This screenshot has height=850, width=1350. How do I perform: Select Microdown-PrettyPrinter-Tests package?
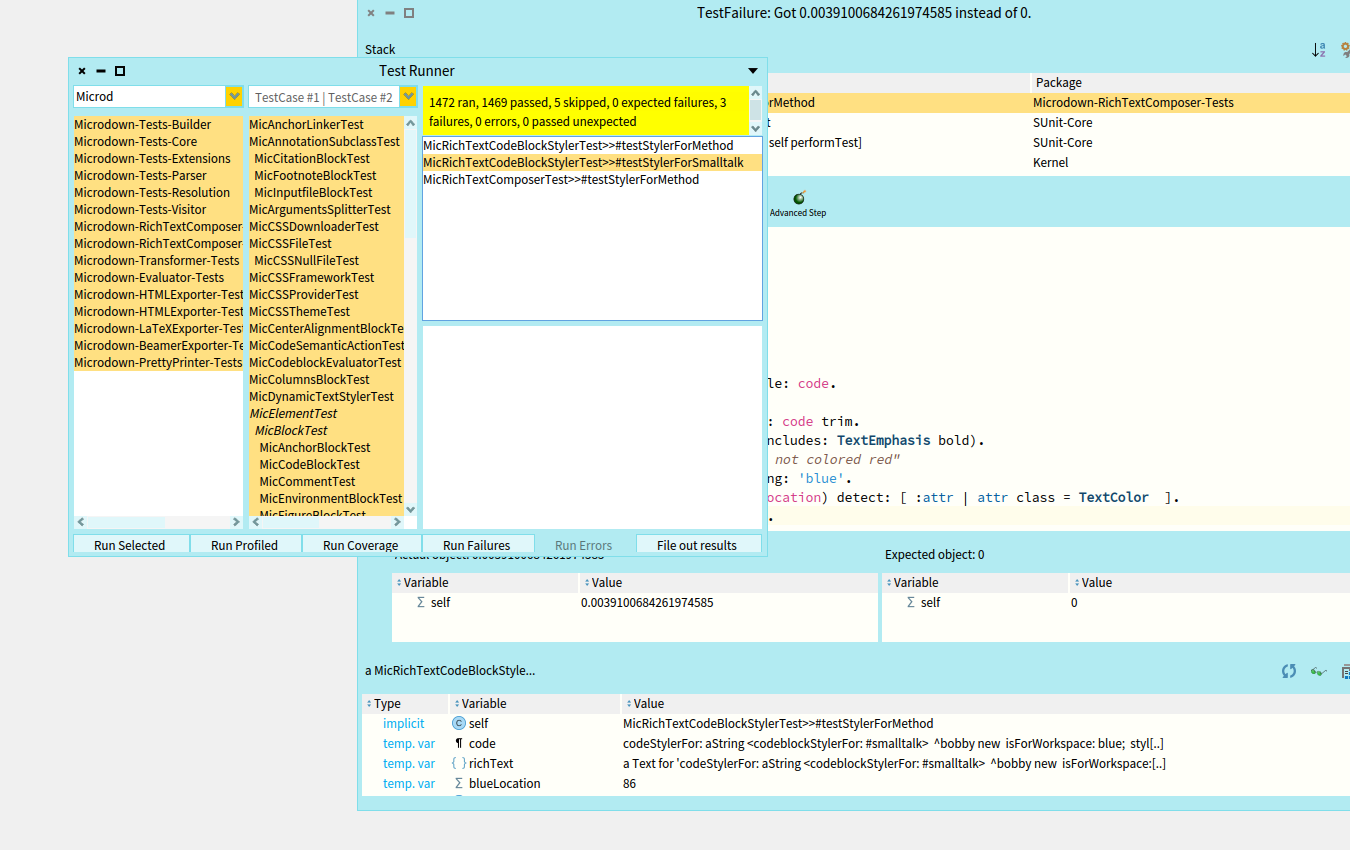(158, 362)
